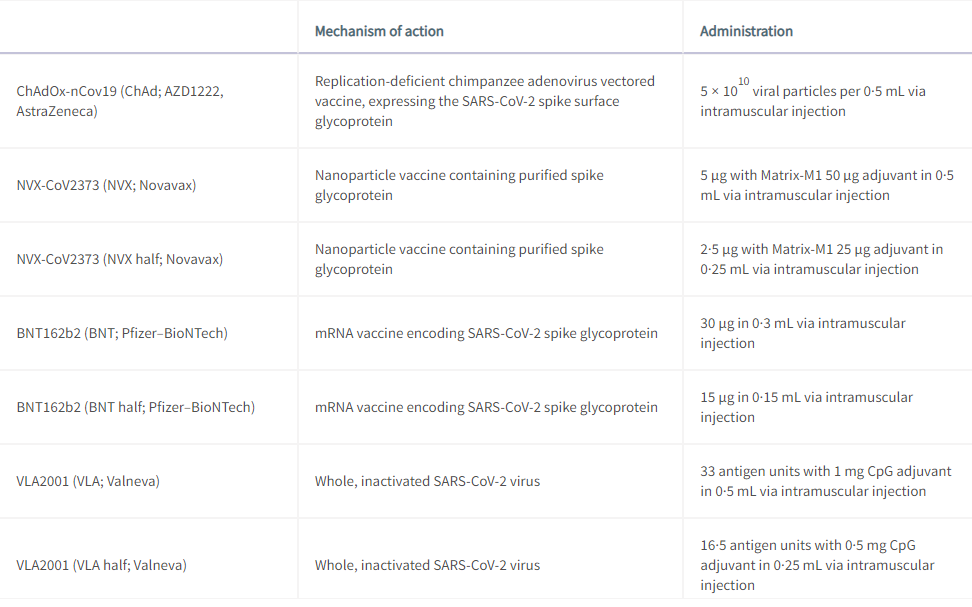Screen dimensions: 972x607
Task: Select the ChAdOx-nCov19 AstraZeneca vaccine name cell
Action: [x=120, y=101]
